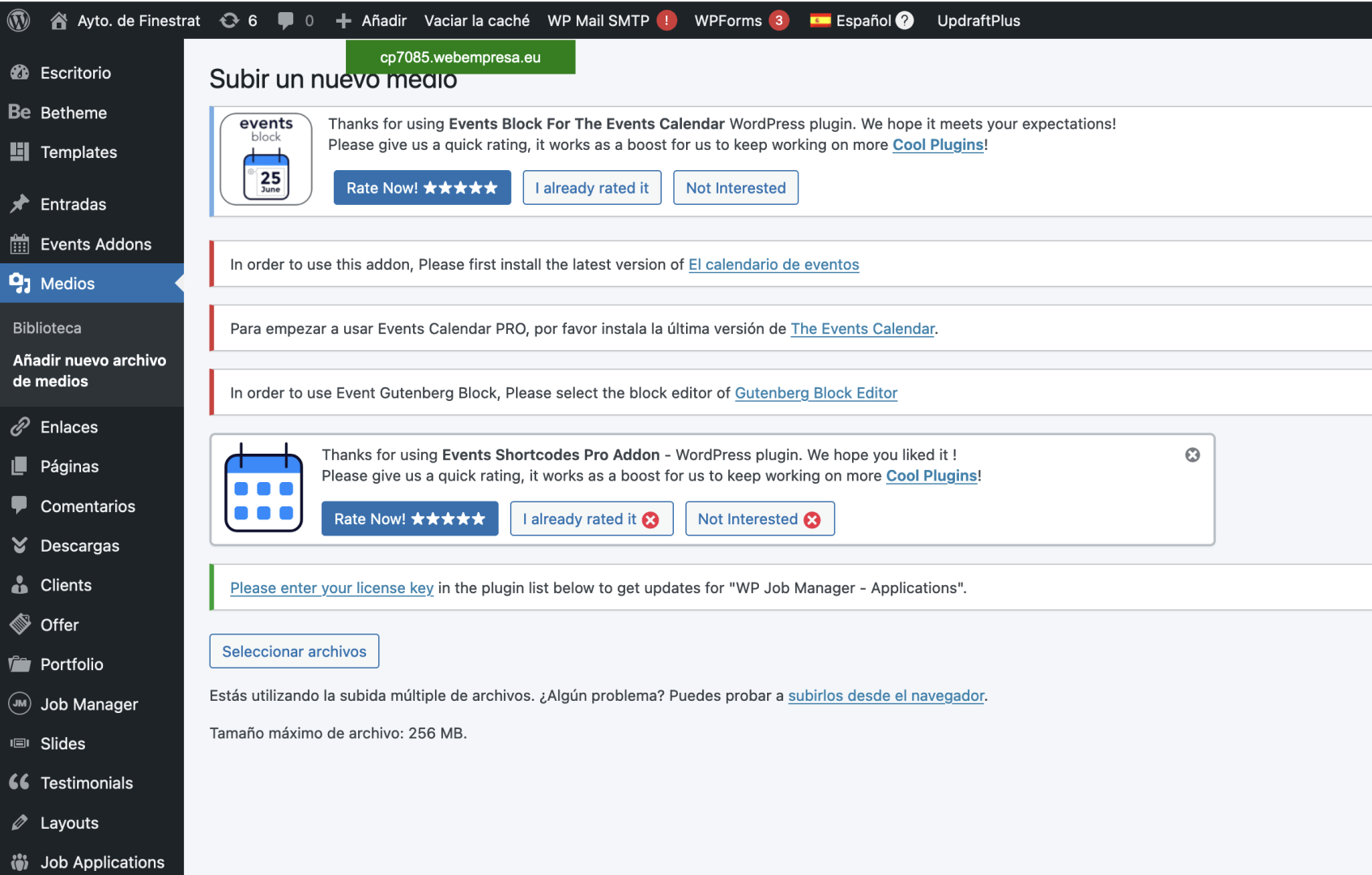Viewport: 1372px width, 875px height.
Task: Click the Spanish flag language icon
Action: tap(820, 20)
